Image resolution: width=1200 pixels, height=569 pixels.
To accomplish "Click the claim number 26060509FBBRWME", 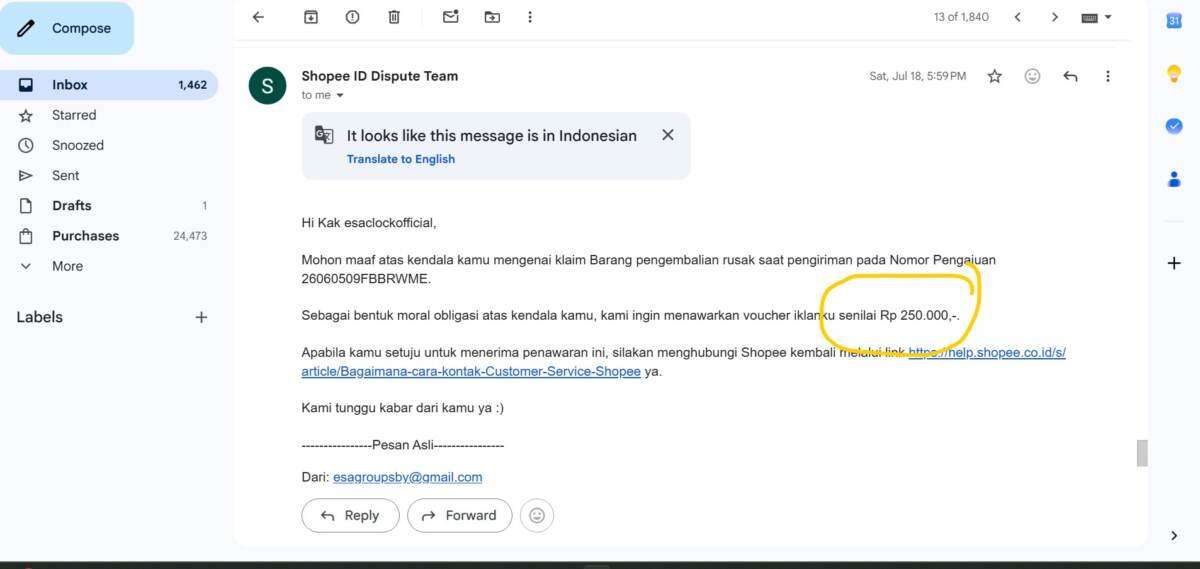I will click(364, 278).
